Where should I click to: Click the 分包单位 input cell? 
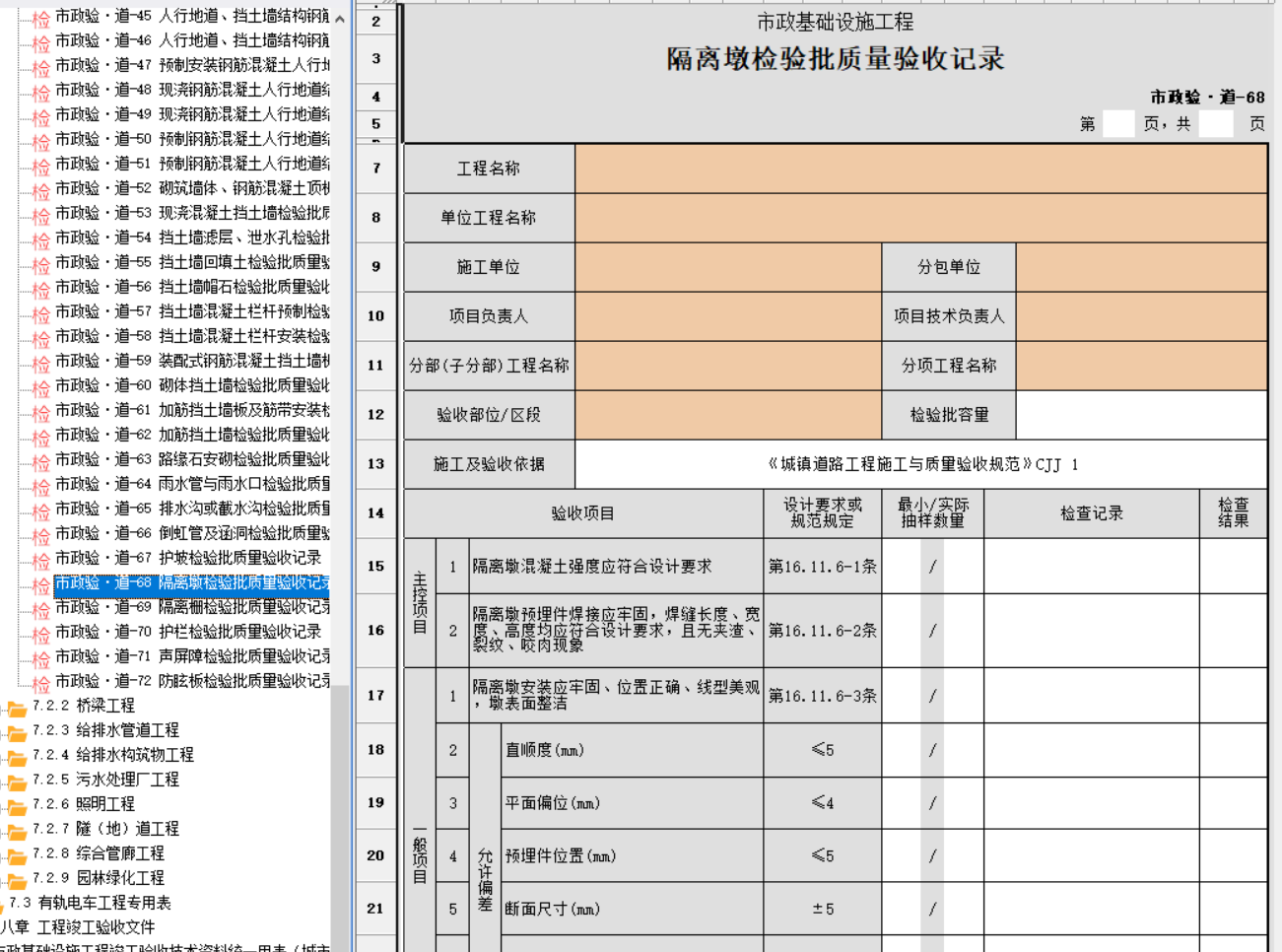(x=1142, y=267)
